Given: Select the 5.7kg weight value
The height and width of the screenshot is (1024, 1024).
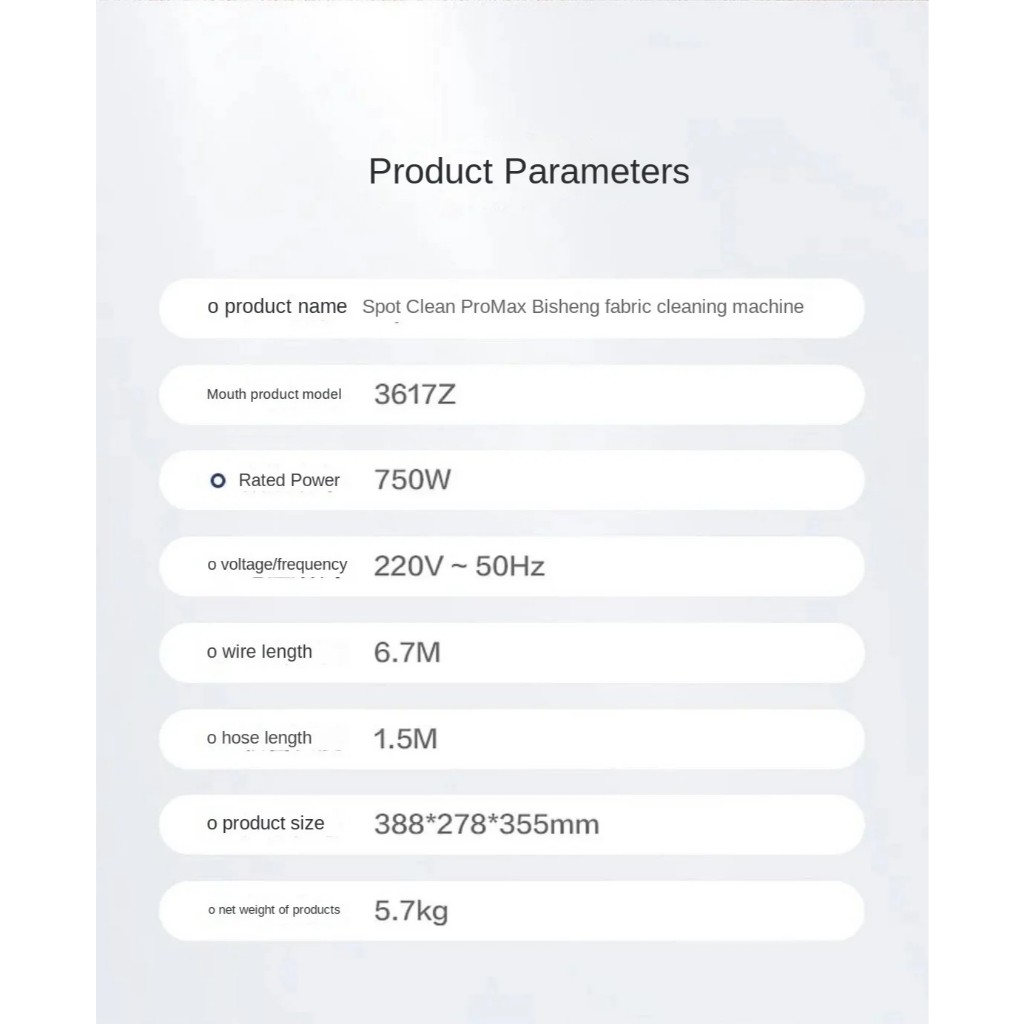Looking at the screenshot, I should coord(411,911).
